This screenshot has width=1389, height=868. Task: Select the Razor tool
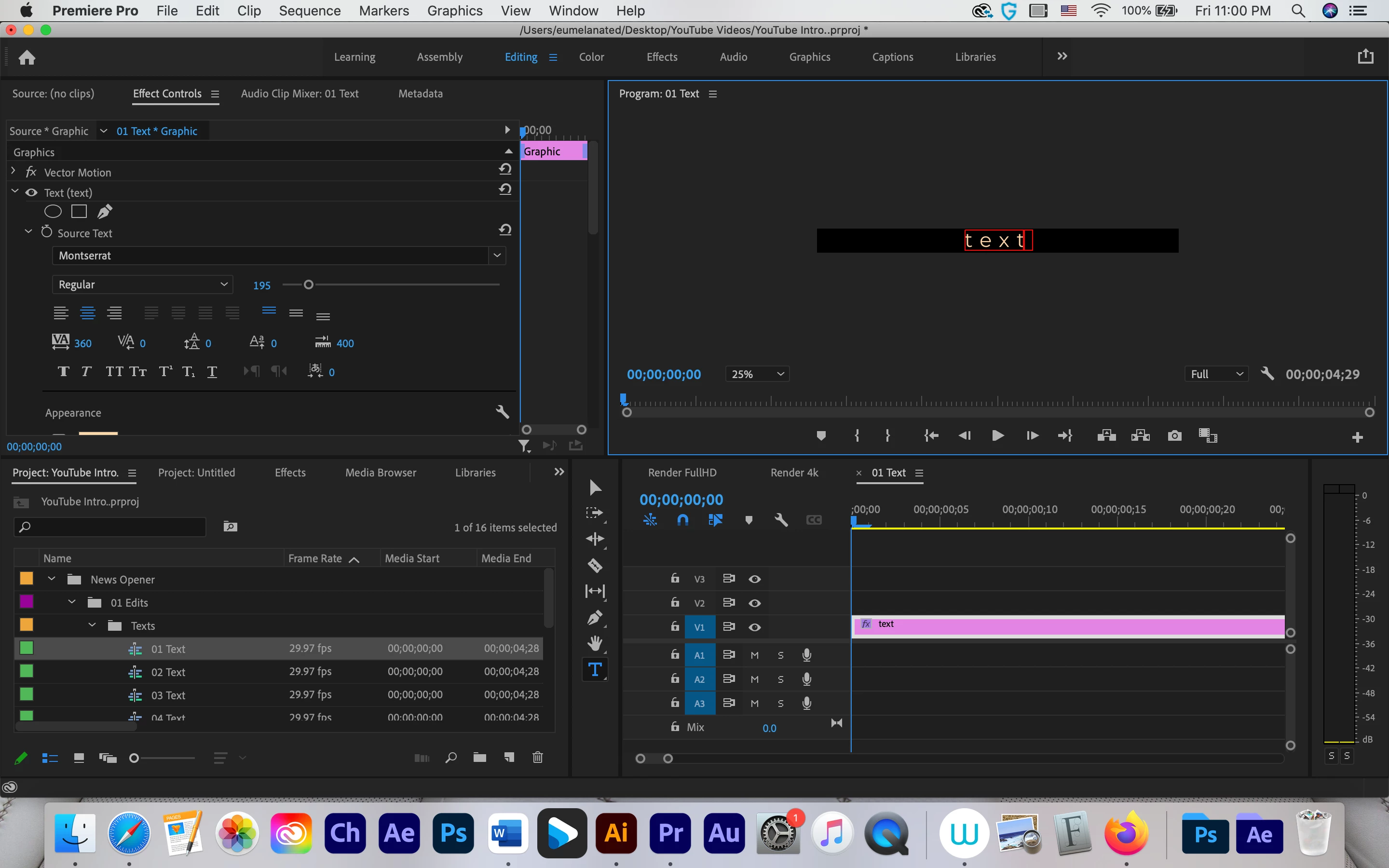click(x=595, y=566)
